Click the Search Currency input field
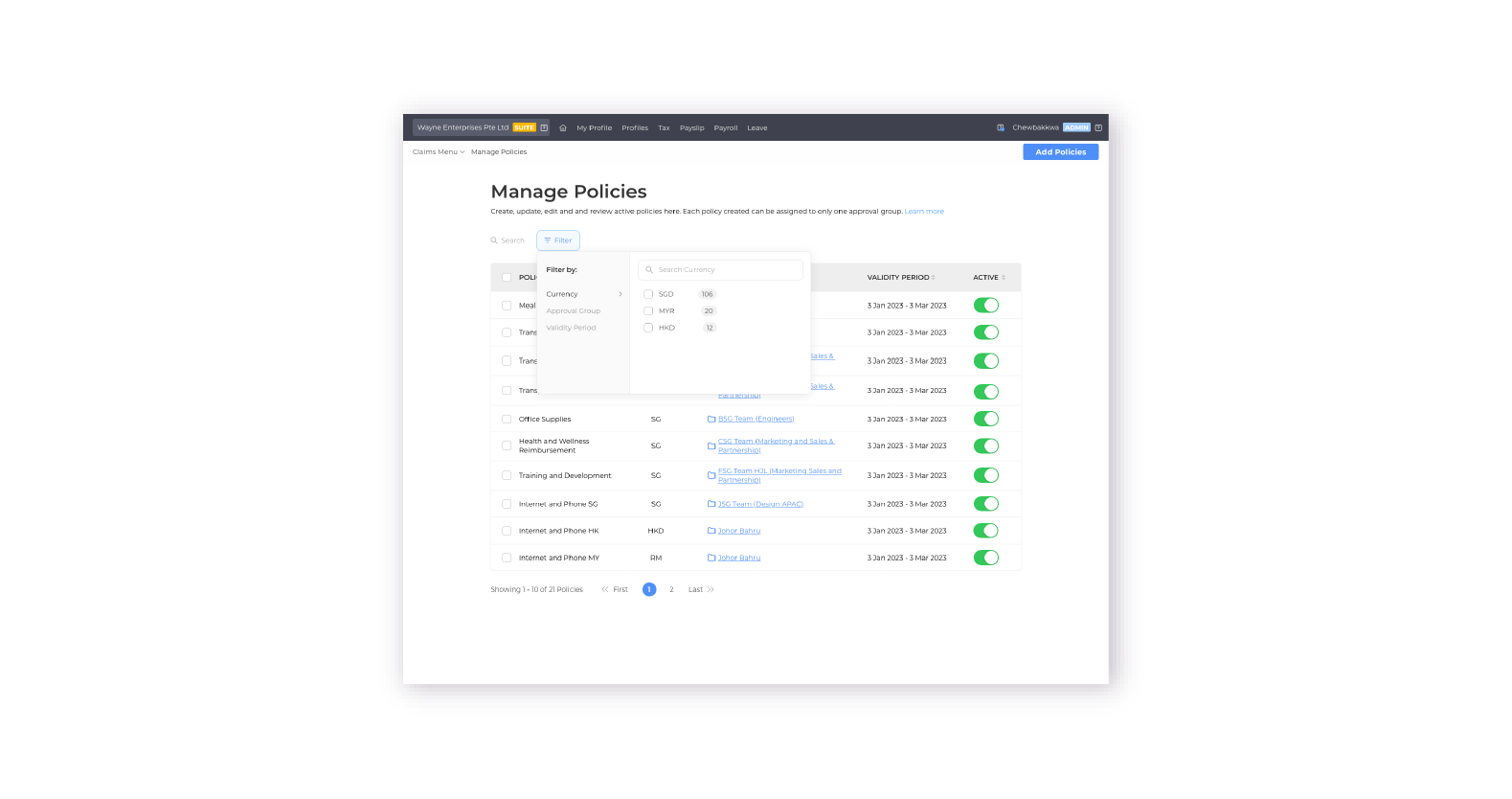The image size is (1512, 799). pos(720,270)
